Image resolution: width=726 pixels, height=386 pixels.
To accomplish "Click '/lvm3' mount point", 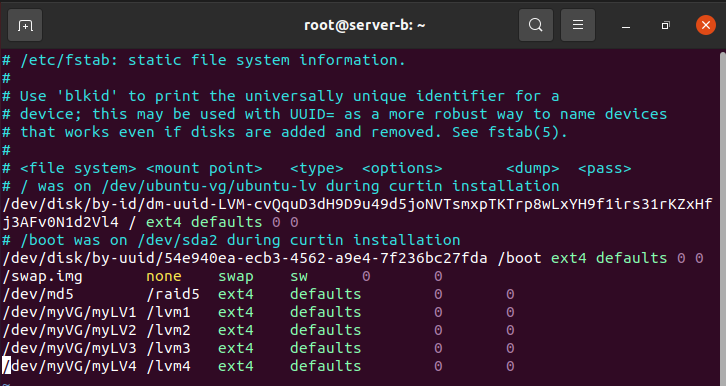I will pyautogui.click(x=169, y=348).
